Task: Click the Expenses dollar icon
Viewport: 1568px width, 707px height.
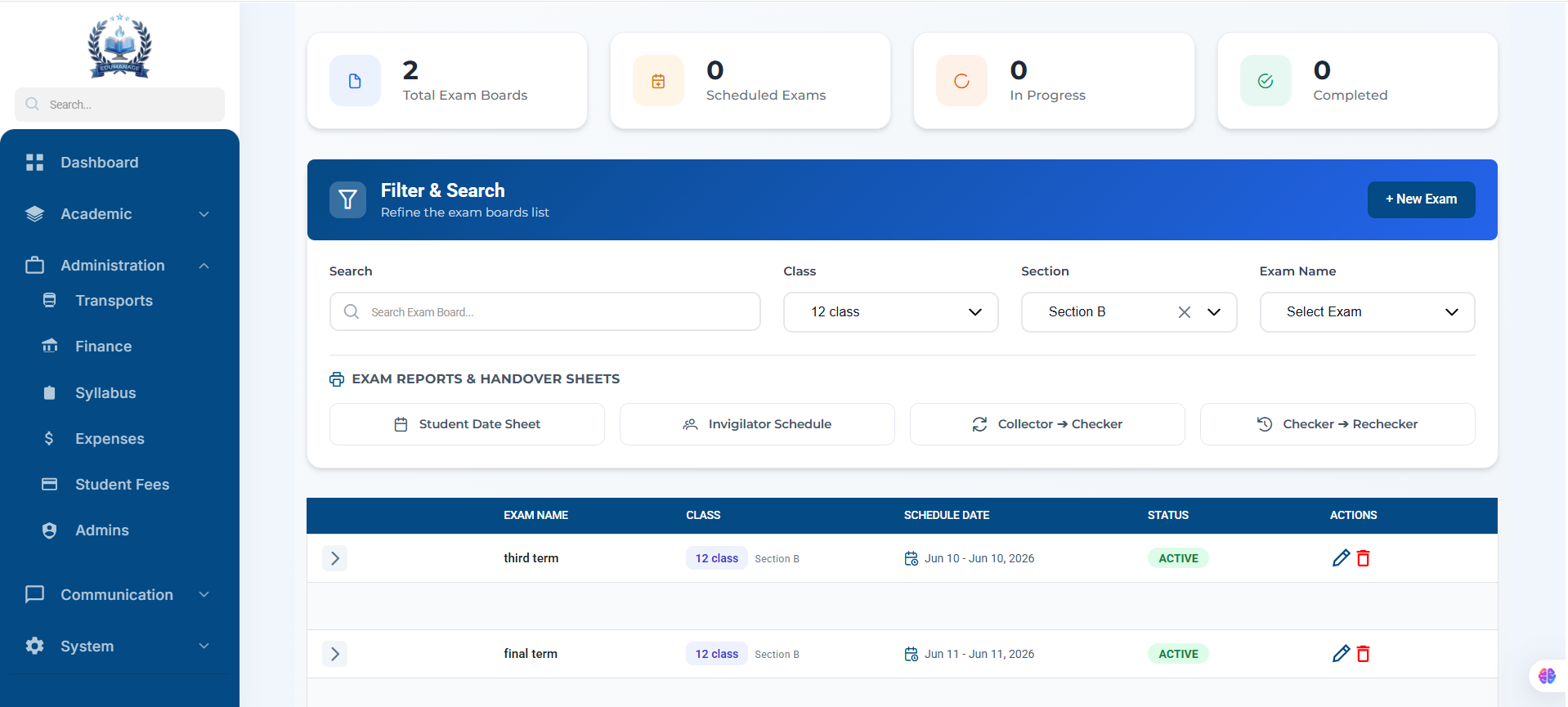Action: 49,438
